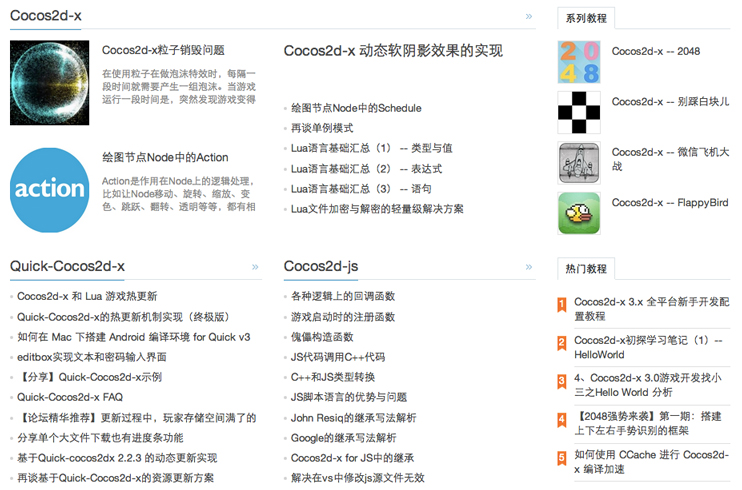
Task: Open series link Cocos2d-x -- FlappyBird
Action: [x=670, y=203]
